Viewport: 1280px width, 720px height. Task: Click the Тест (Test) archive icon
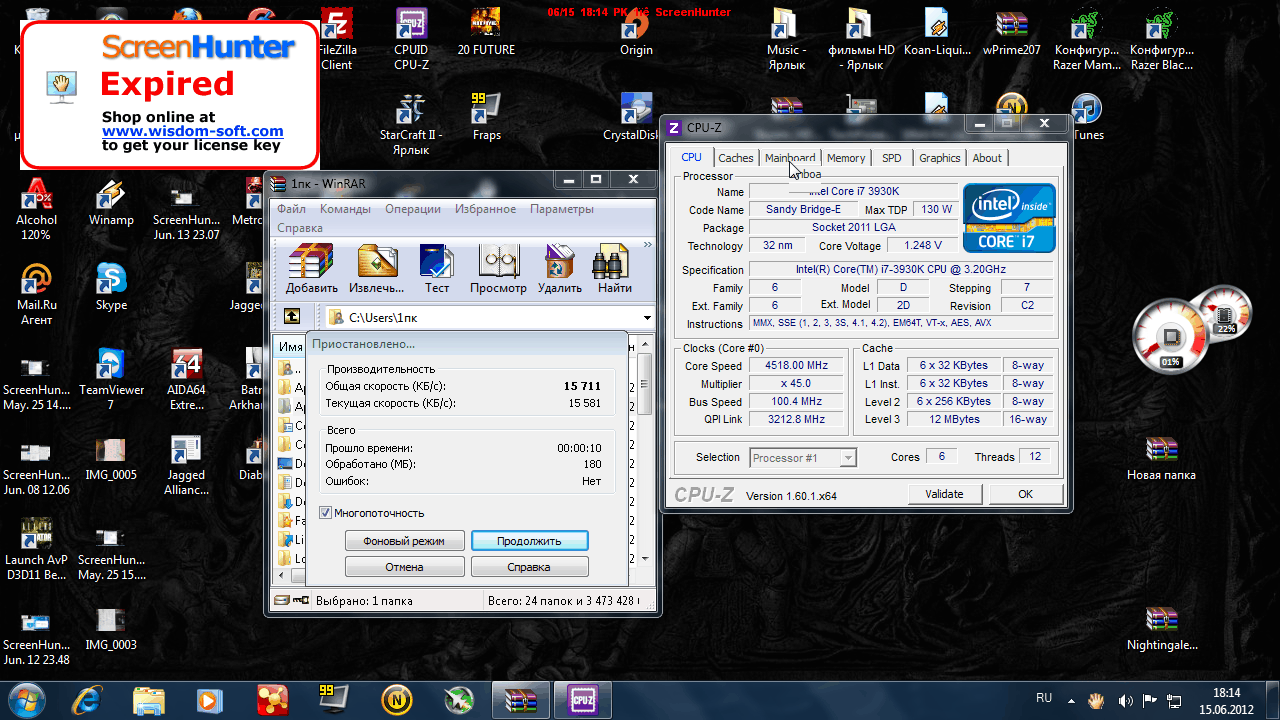click(437, 266)
